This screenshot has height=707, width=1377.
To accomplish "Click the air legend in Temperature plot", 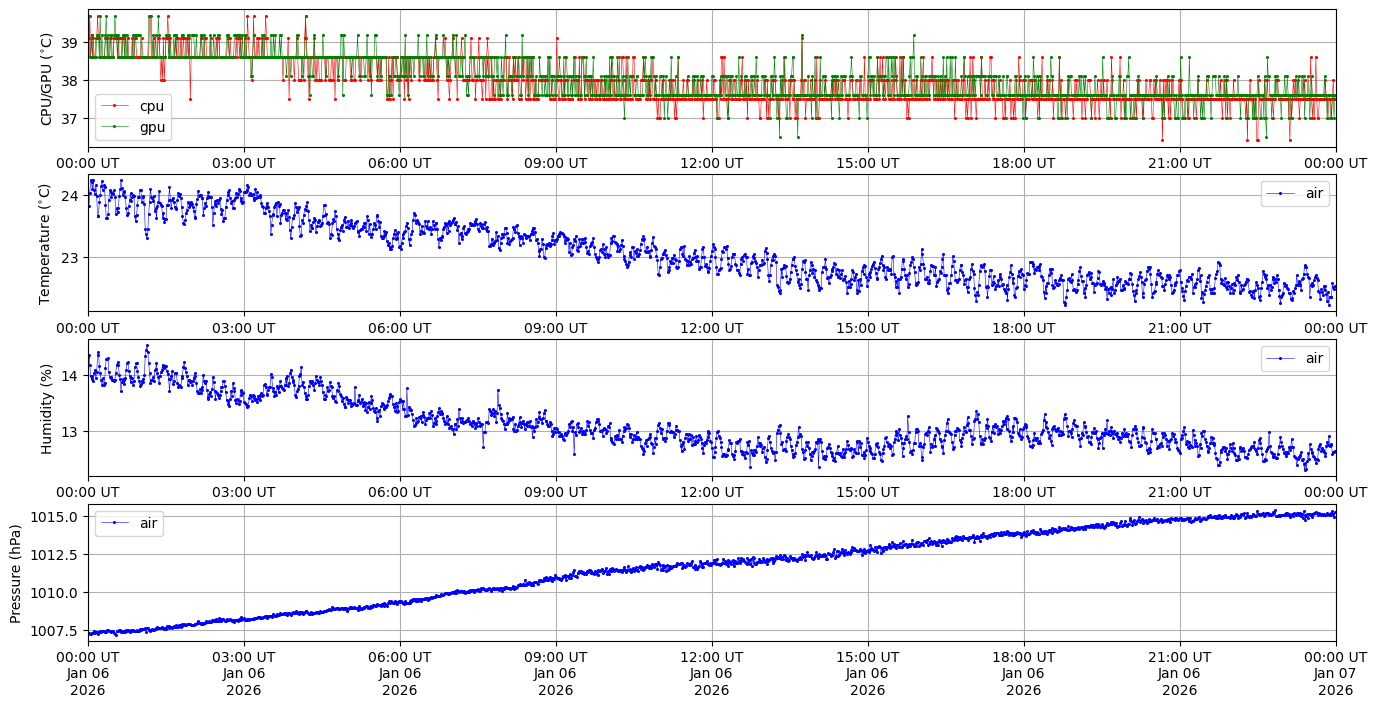I will pos(1295,194).
